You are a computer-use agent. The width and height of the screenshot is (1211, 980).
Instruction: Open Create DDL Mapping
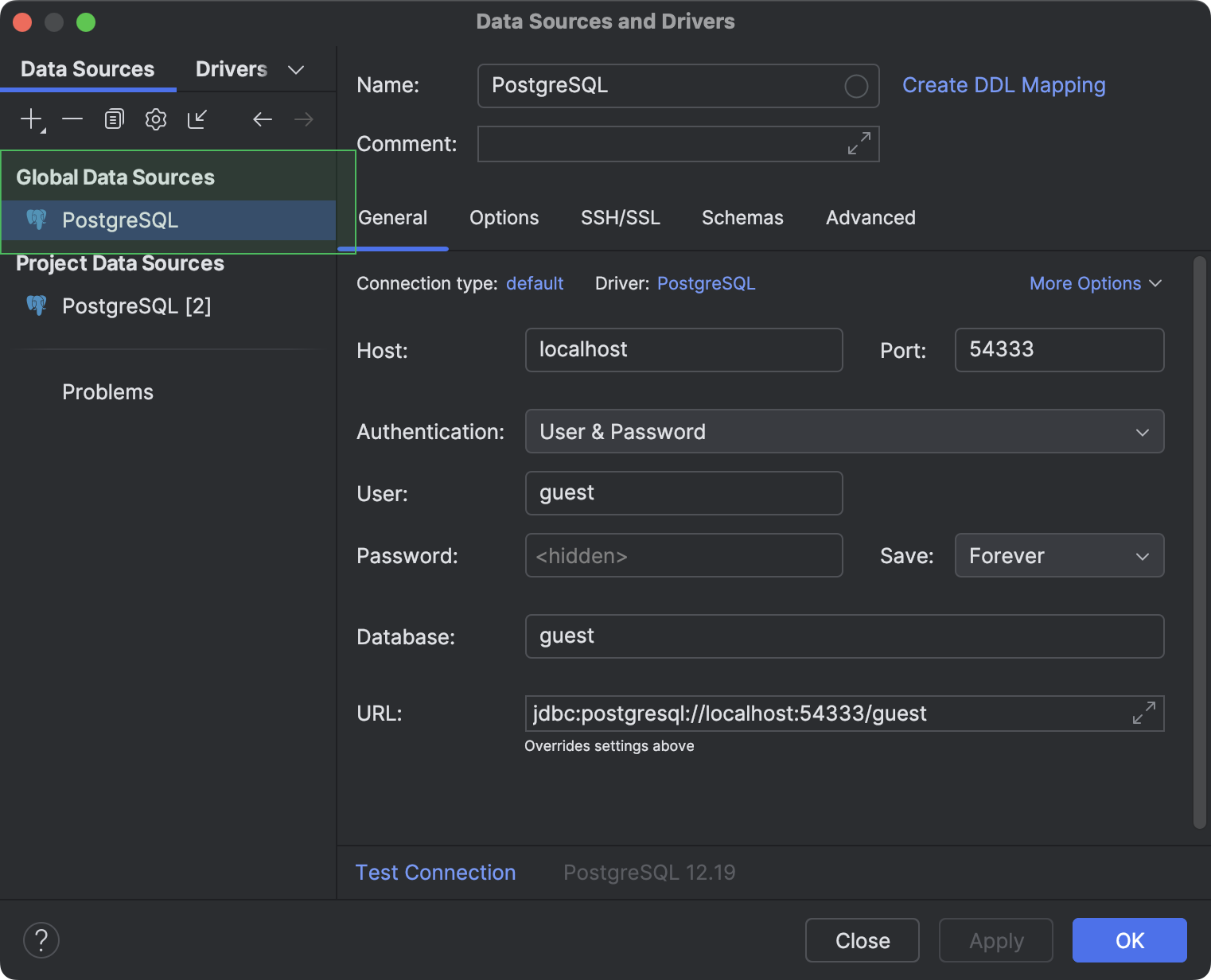1003,85
